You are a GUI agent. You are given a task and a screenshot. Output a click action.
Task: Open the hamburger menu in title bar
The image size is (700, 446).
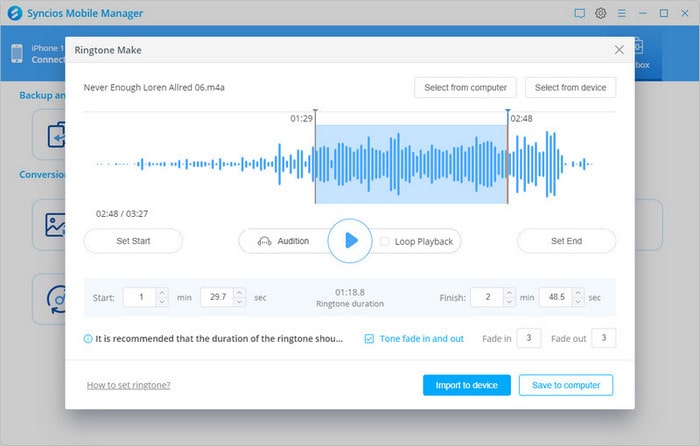tap(621, 13)
